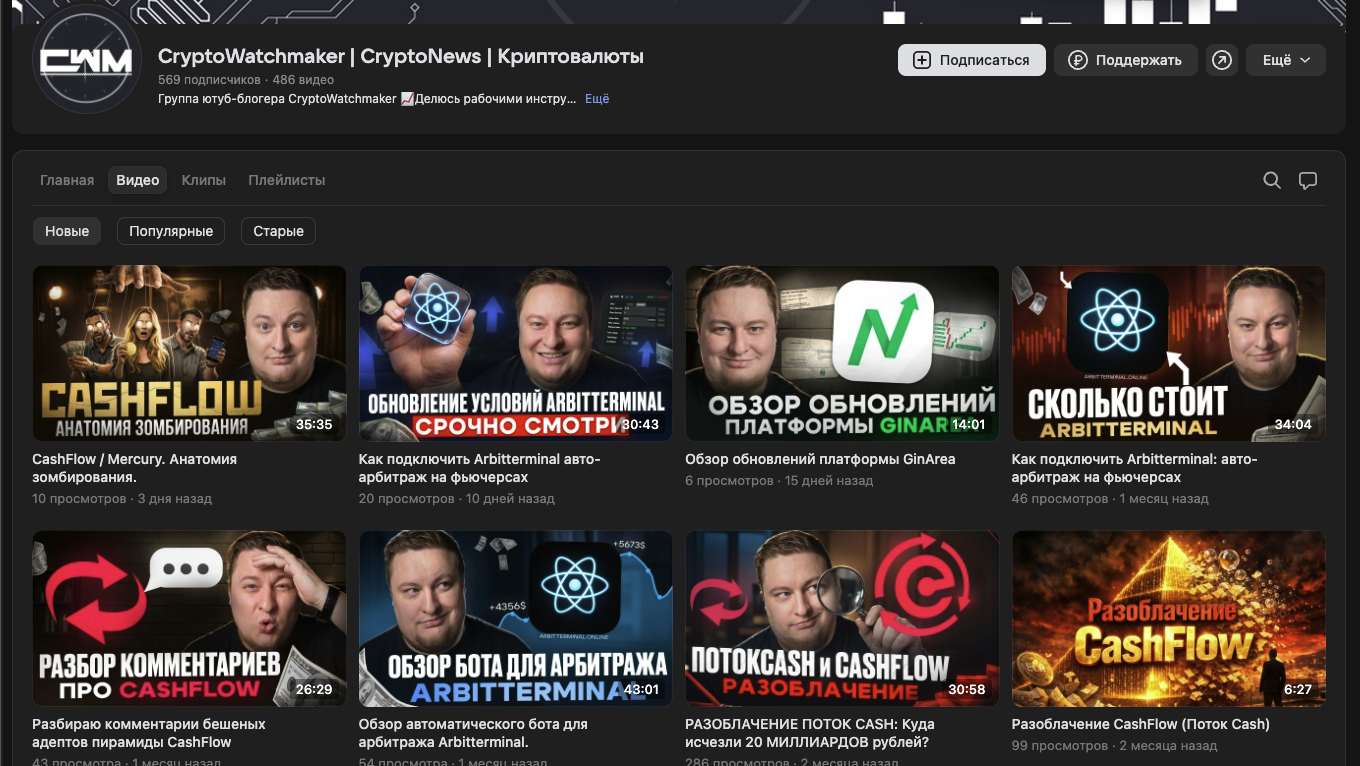Open the Разбор комментариев про CashFlow thumbnail

coord(189,618)
